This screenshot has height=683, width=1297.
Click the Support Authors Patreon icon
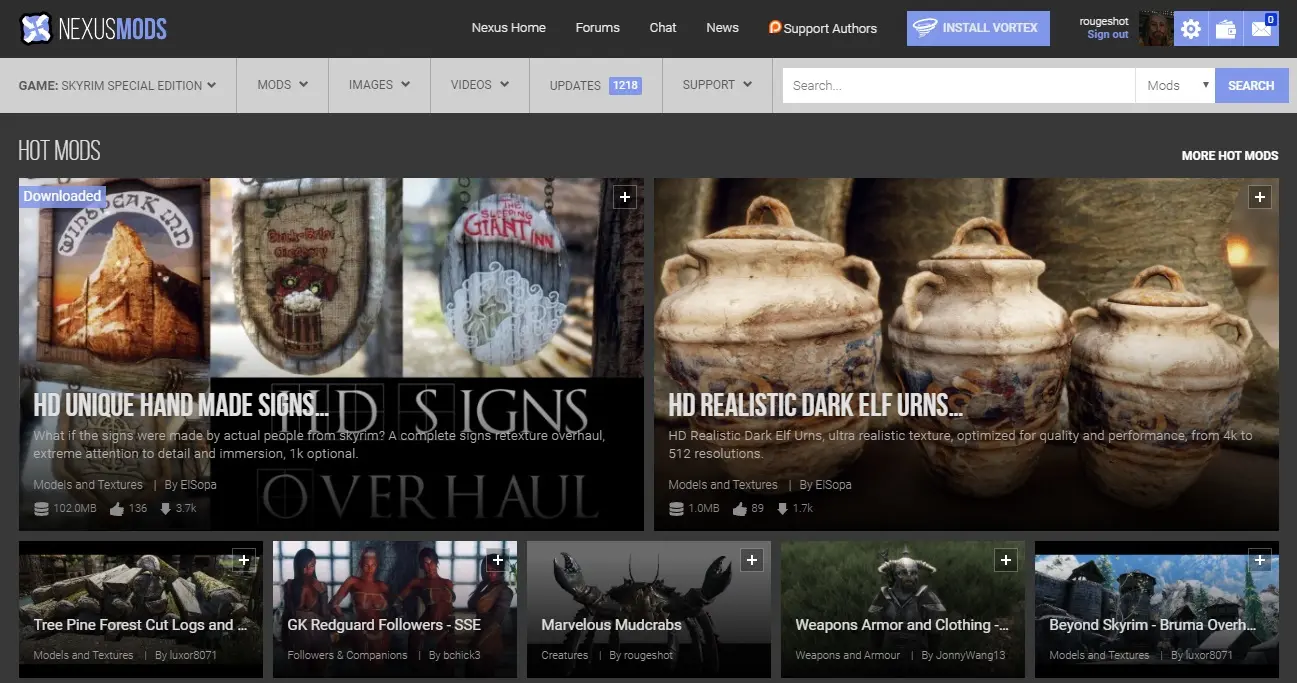point(774,27)
